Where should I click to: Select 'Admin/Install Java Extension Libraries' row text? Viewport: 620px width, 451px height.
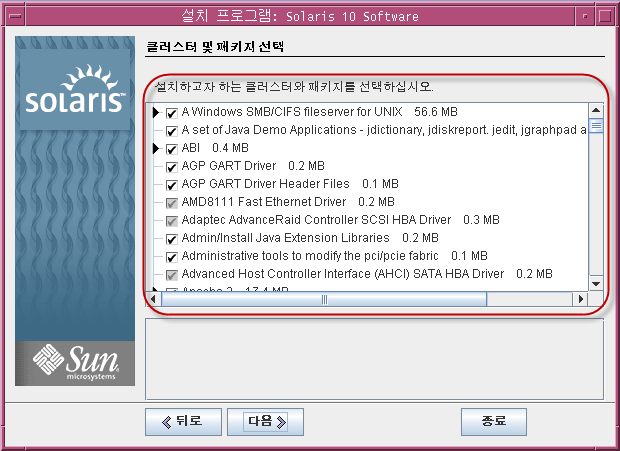coord(310,238)
